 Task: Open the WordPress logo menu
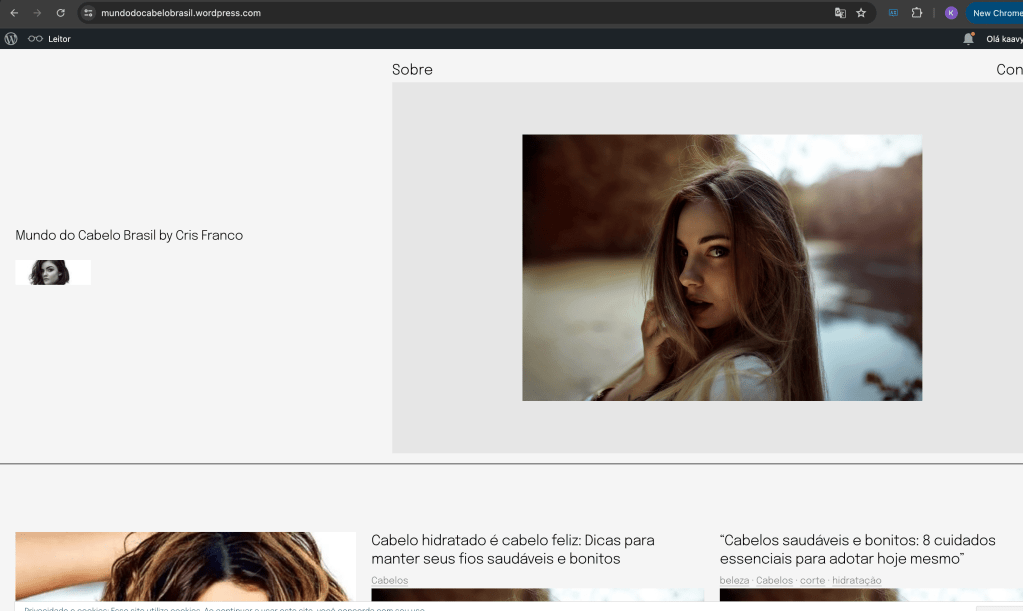click(11, 39)
